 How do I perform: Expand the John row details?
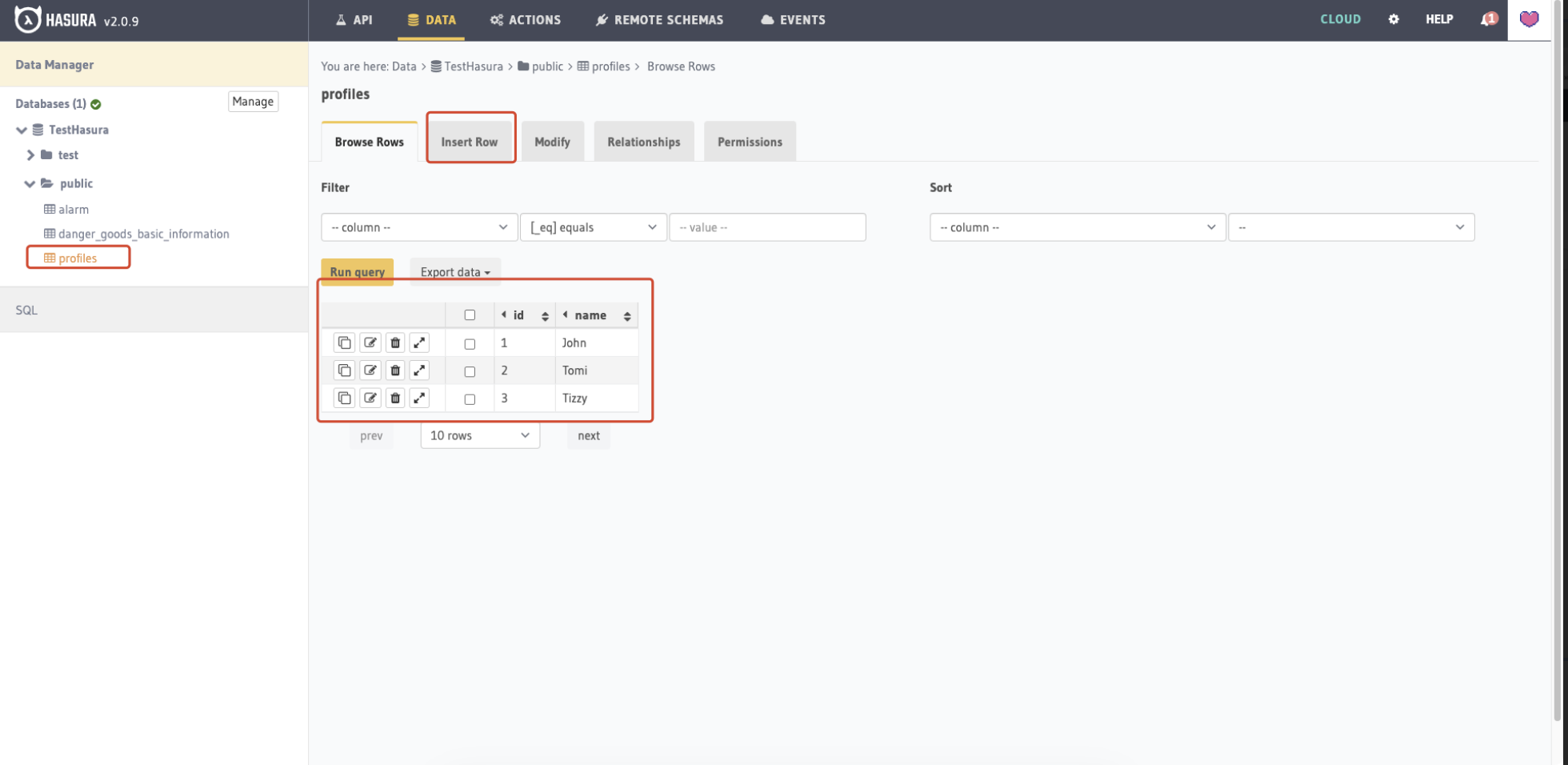point(418,342)
